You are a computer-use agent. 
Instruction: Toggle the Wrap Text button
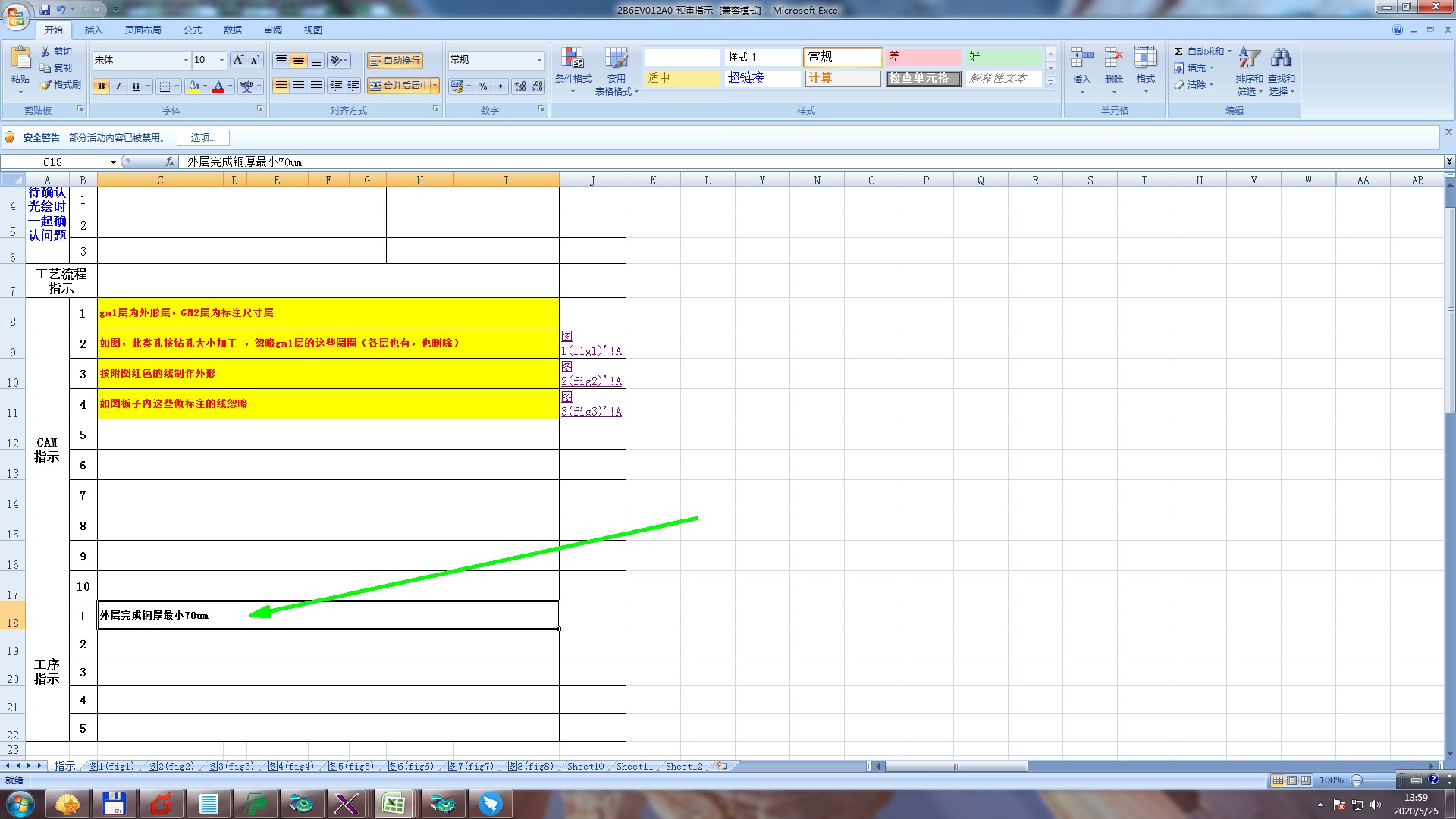point(394,61)
